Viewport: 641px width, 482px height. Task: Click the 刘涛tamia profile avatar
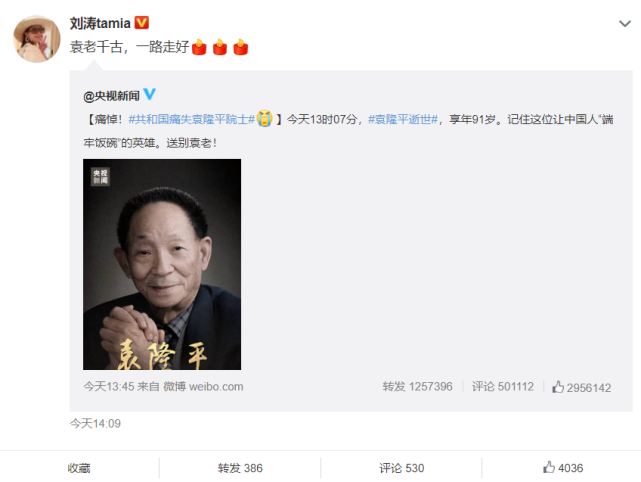coord(37,39)
